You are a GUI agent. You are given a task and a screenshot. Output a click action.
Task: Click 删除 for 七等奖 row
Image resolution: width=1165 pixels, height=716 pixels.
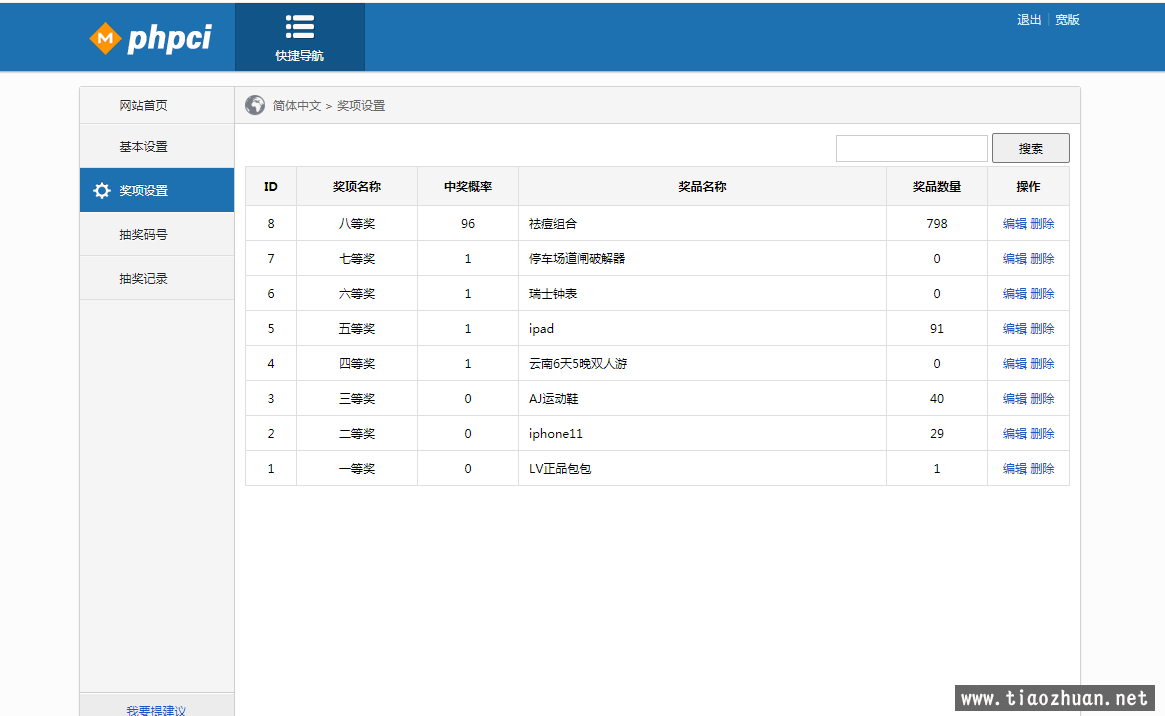click(1042, 258)
